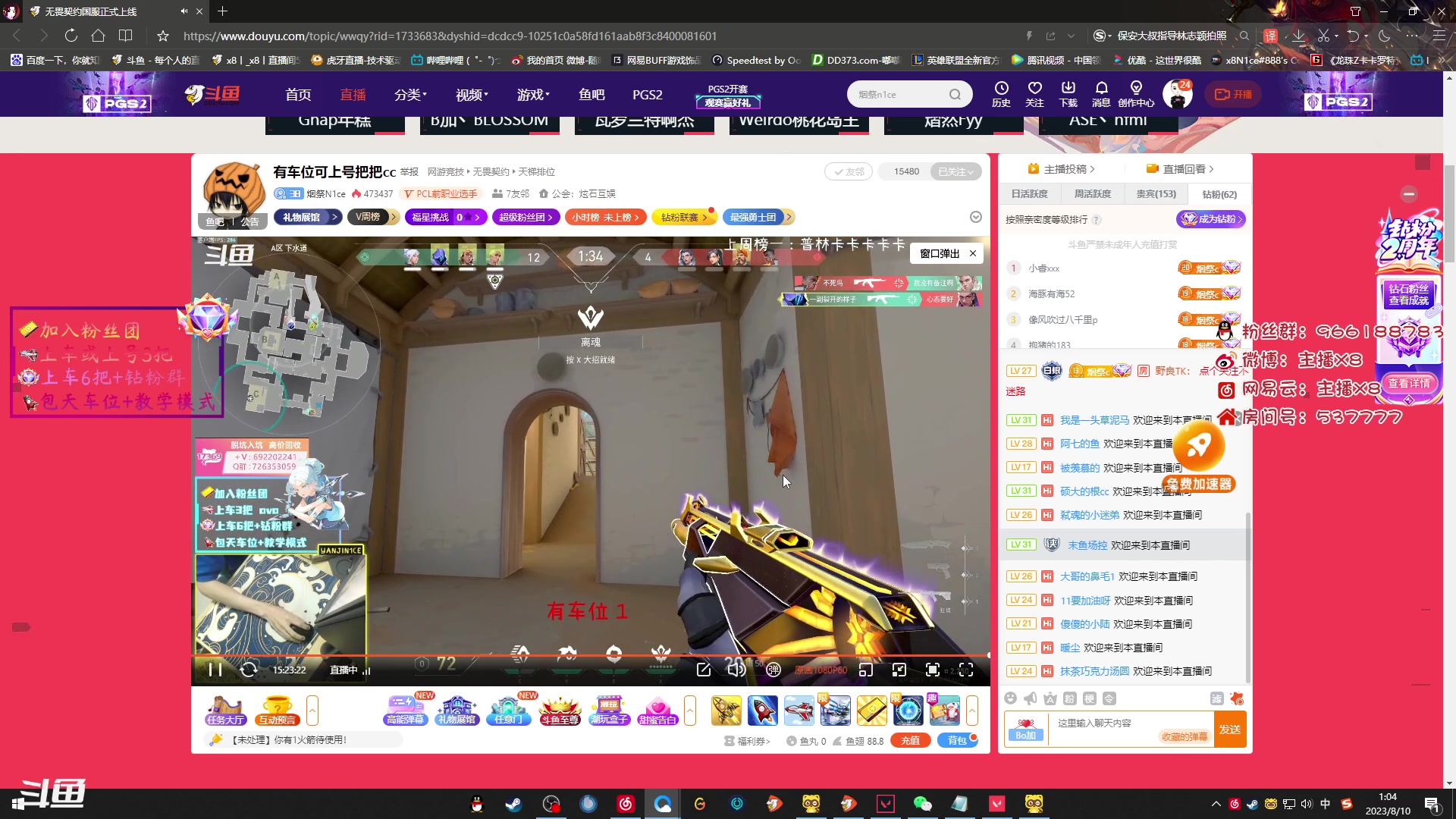Bookmark this page with the star icon
This screenshot has height=819, width=1456.
click(x=162, y=36)
